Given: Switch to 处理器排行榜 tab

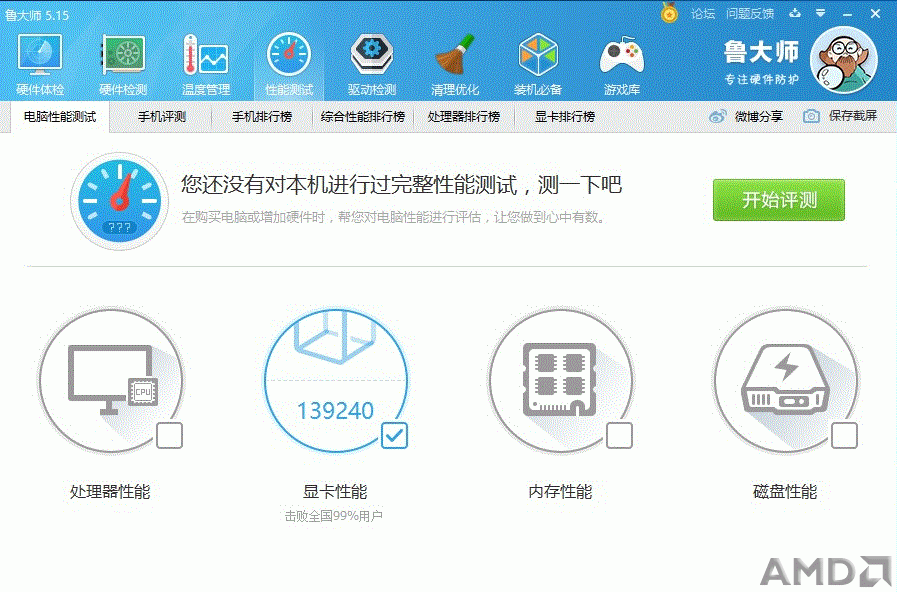Looking at the screenshot, I should point(464,117).
